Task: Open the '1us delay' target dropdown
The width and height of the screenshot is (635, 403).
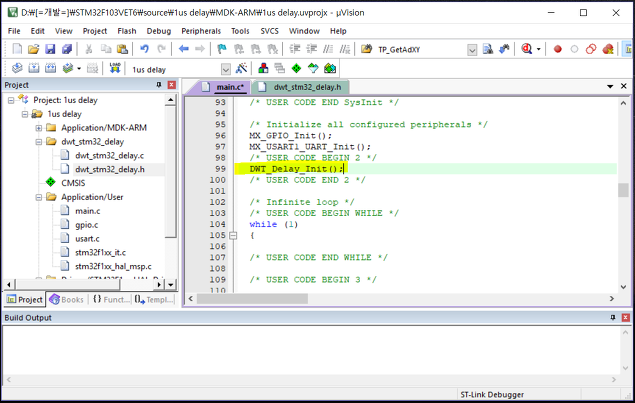Action: pos(226,69)
